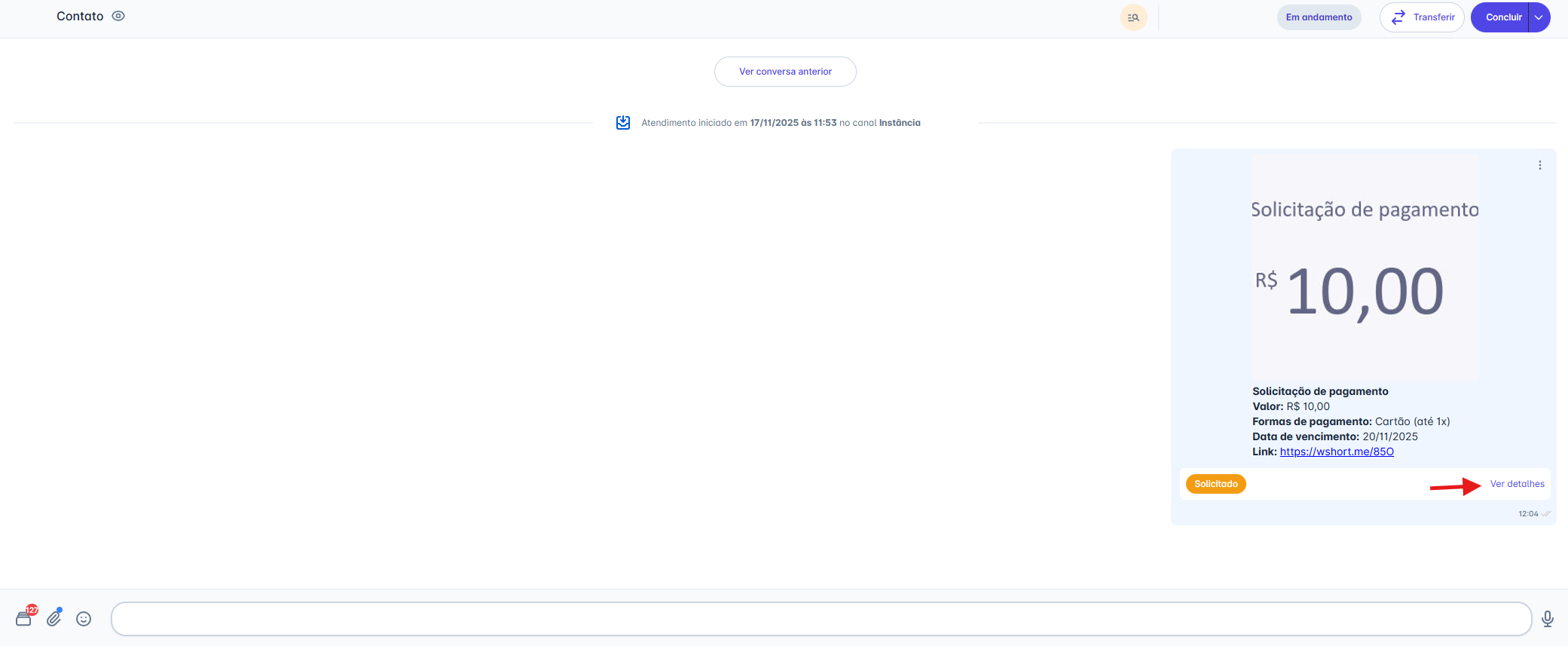Screen dimensions: 1568x646
Task: Click the Em andamento status badge
Action: pos(1319,17)
